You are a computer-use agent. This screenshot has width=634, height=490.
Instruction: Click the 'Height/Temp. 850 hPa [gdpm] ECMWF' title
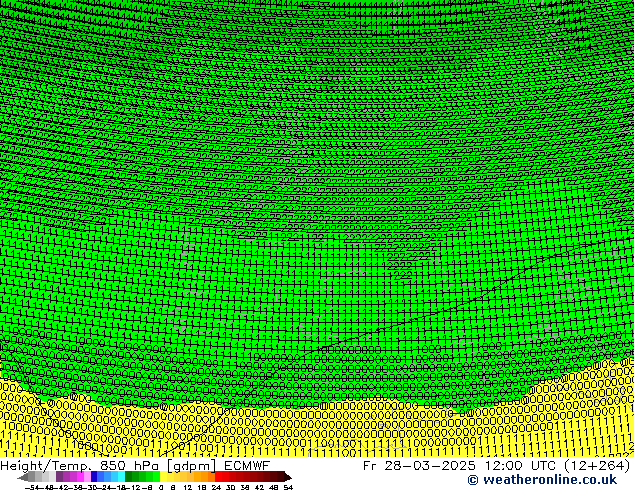point(135,466)
